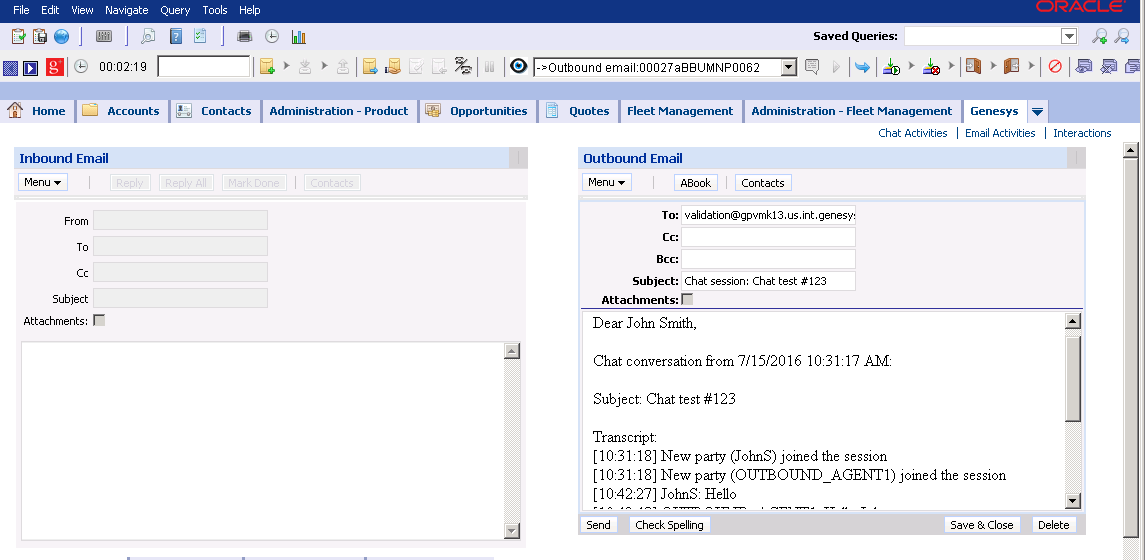Expand the Saved Queries dropdown
Viewport: 1145px width, 560px height.
pos(1069,36)
